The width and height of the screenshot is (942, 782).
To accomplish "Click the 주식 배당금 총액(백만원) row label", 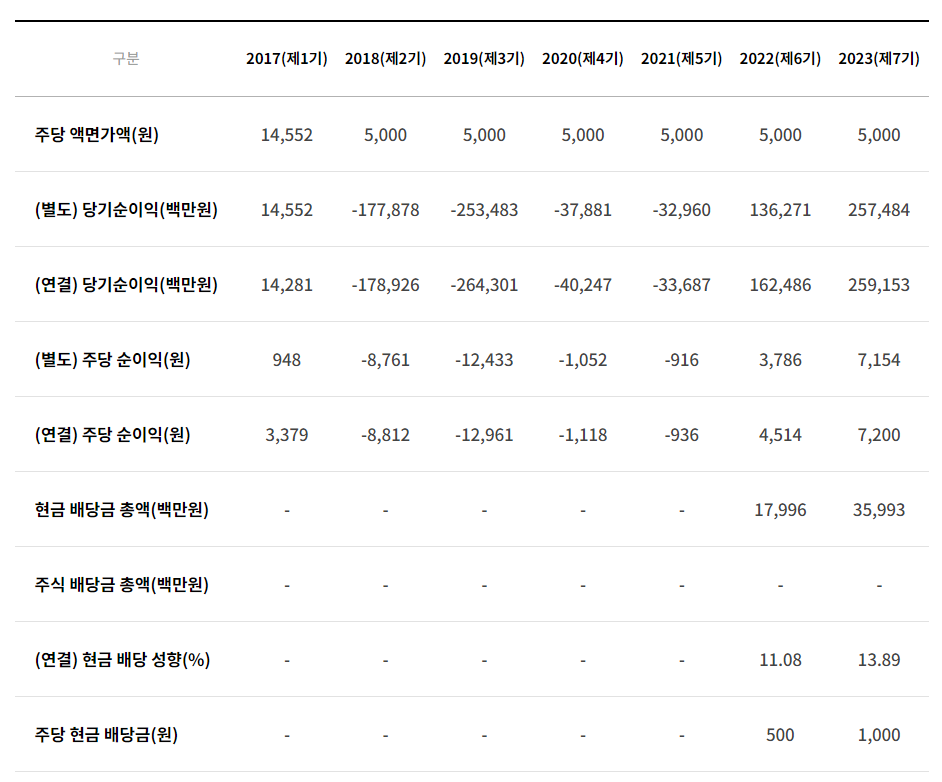I will [x=121, y=585].
